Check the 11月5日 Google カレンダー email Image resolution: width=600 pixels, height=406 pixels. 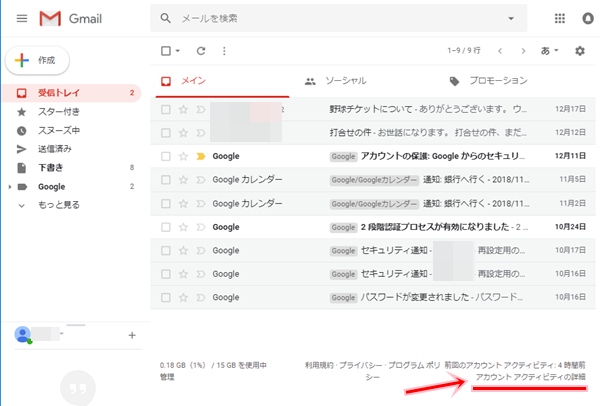pyautogui.click(x=166, y=180)
